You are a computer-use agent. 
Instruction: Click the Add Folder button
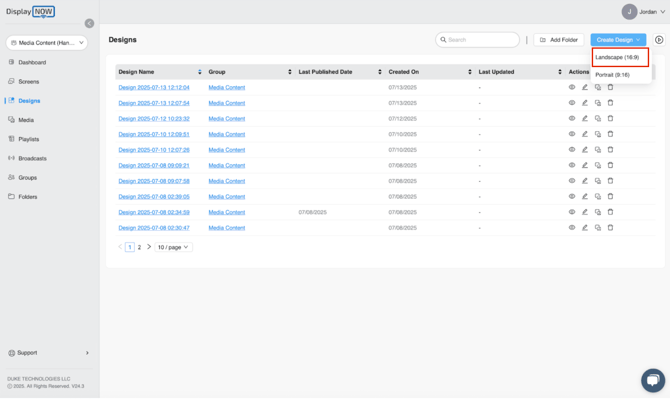(x=559, y=40)
